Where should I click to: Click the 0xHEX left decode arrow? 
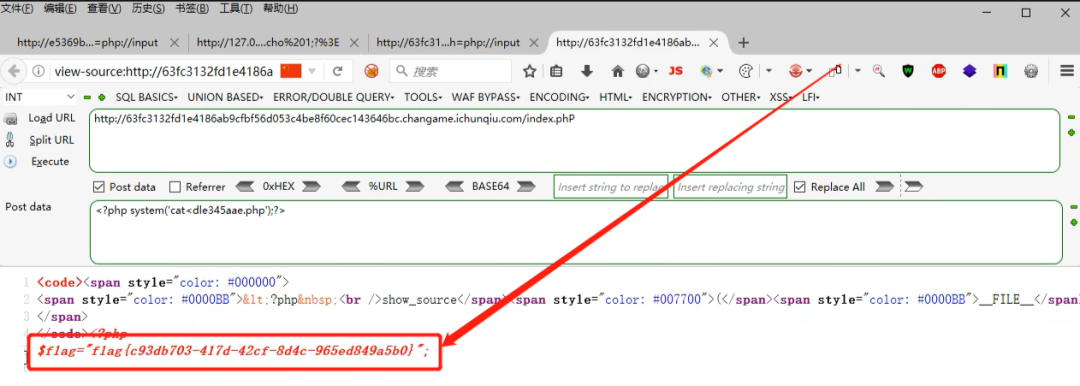coord(246,187)
